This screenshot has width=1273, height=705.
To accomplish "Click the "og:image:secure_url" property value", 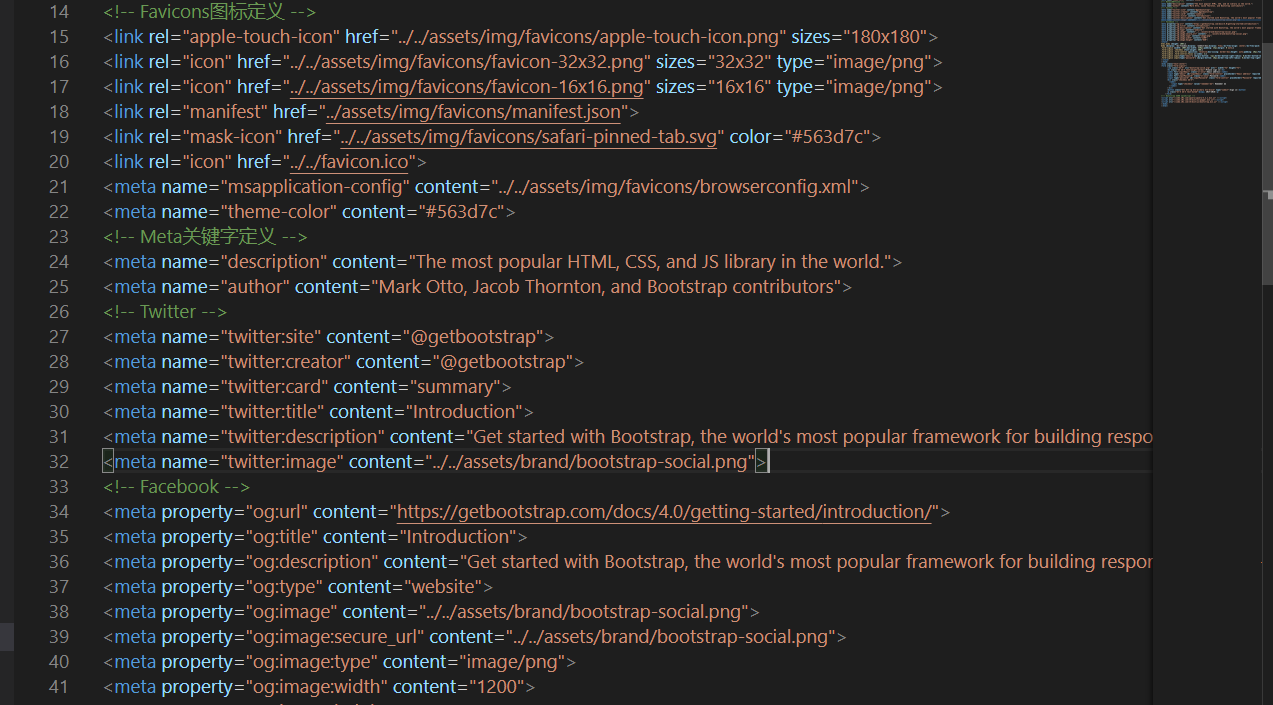I will [x=335, y=637].
